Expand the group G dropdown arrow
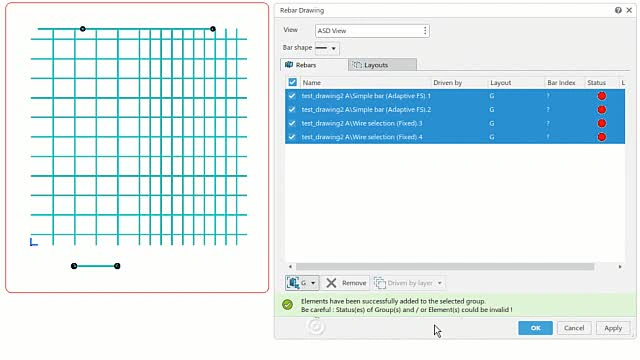 pyautogui.click(x=313, y=283)
